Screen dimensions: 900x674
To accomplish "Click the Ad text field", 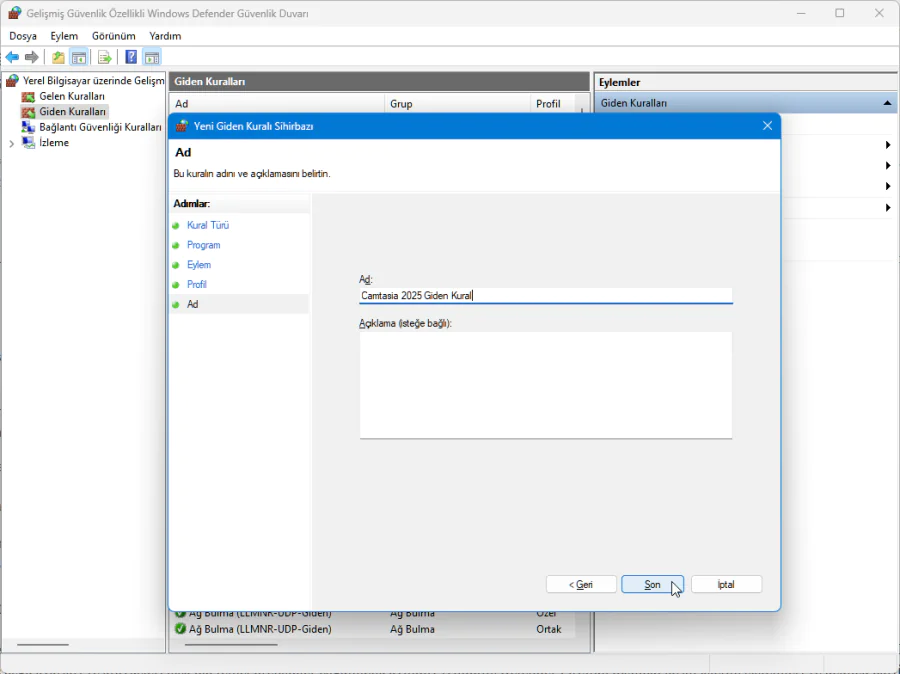I will 545,296.
